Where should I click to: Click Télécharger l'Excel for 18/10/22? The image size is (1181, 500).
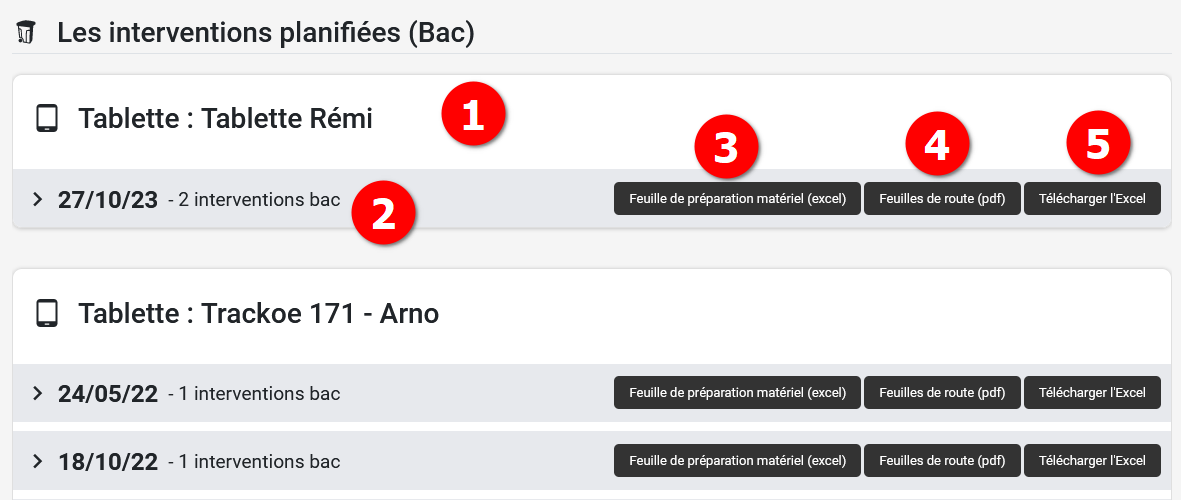1092,461
